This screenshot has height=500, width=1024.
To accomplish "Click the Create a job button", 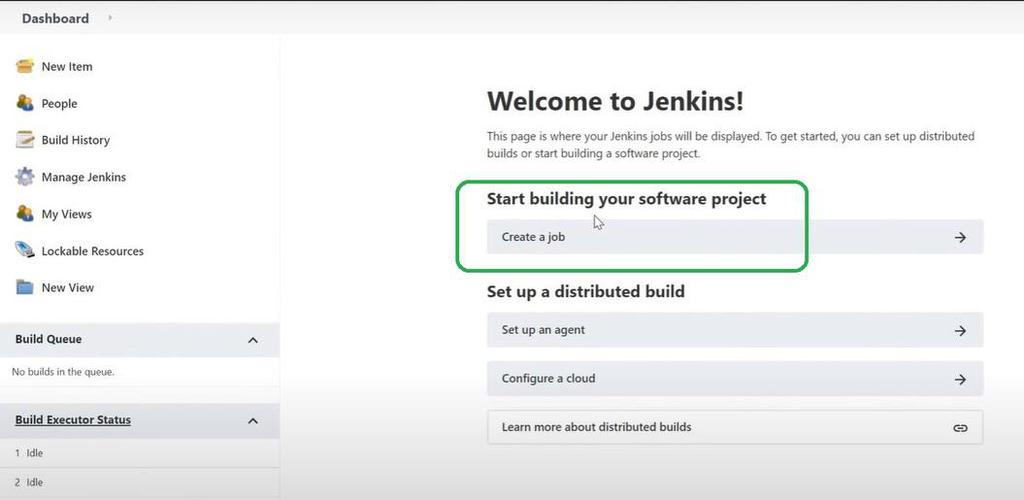I will click(735, 237).
